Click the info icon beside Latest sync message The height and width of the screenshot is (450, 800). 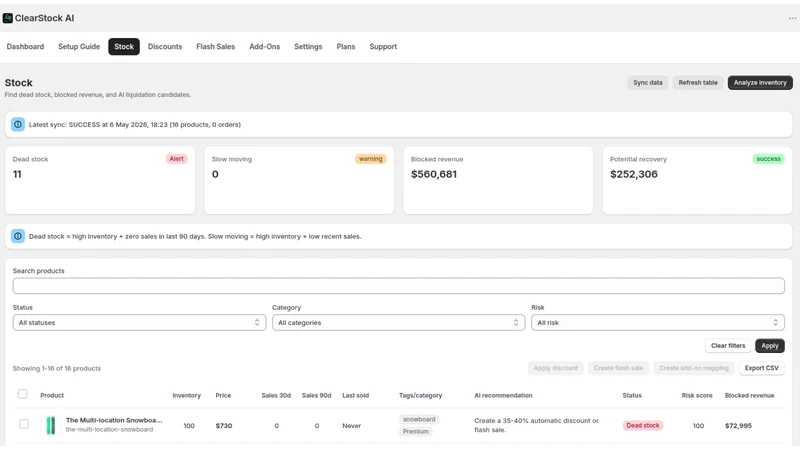pos(18,124)
